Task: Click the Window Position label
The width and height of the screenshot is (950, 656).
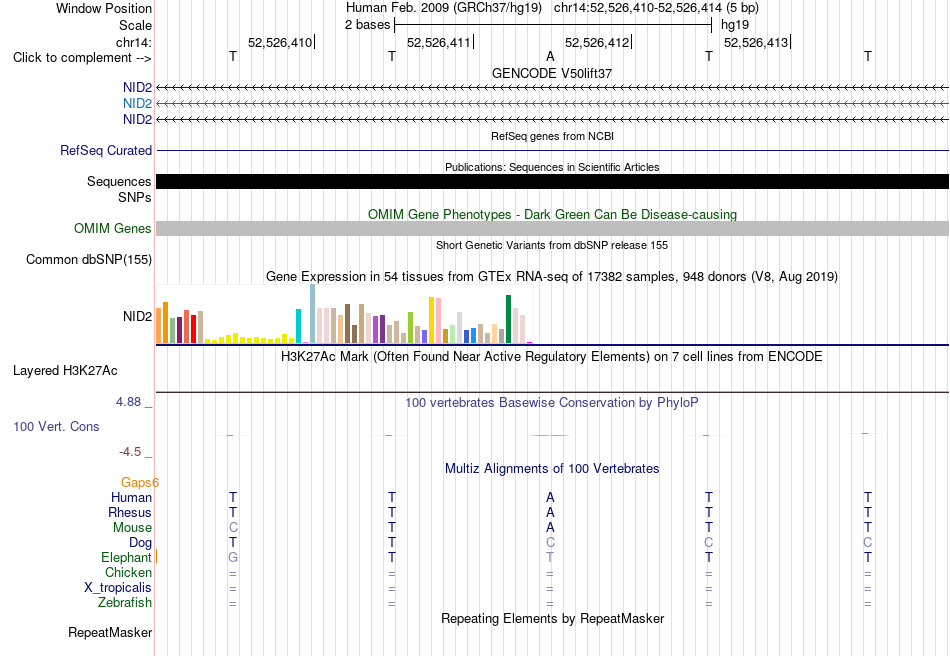Action: pyautogui.click(x=104, y=8)
